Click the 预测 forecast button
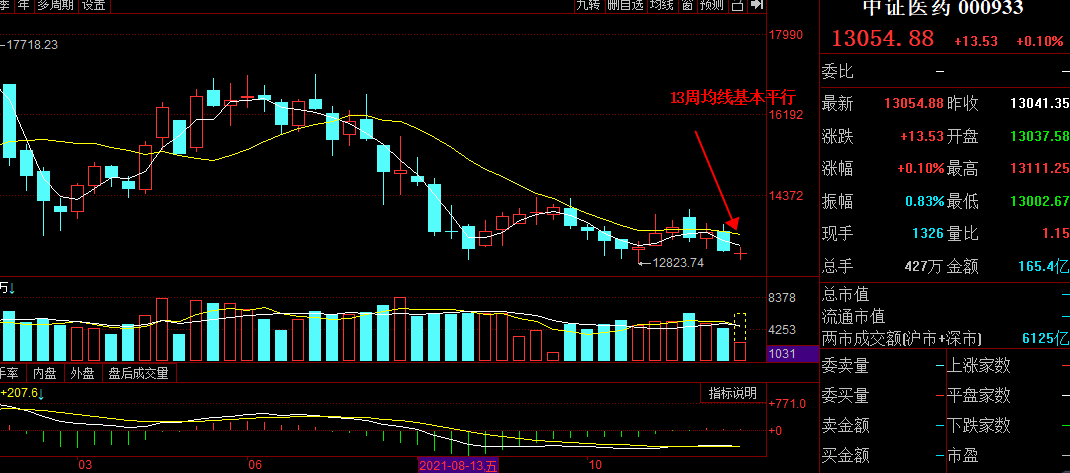The height and width of the screenshot is (473, 1070). click(712, 6)
